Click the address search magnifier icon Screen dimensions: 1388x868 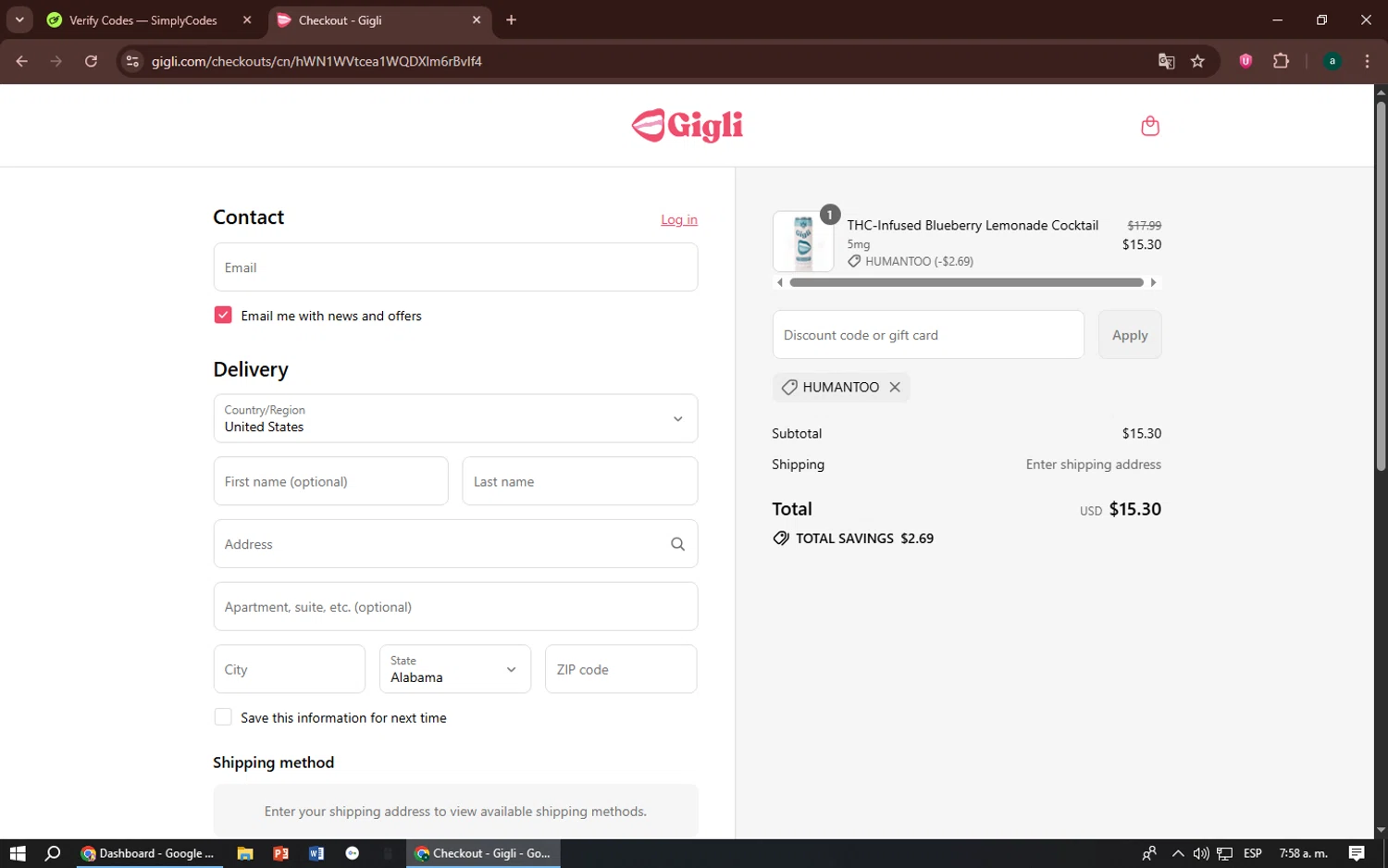(677, 544)
